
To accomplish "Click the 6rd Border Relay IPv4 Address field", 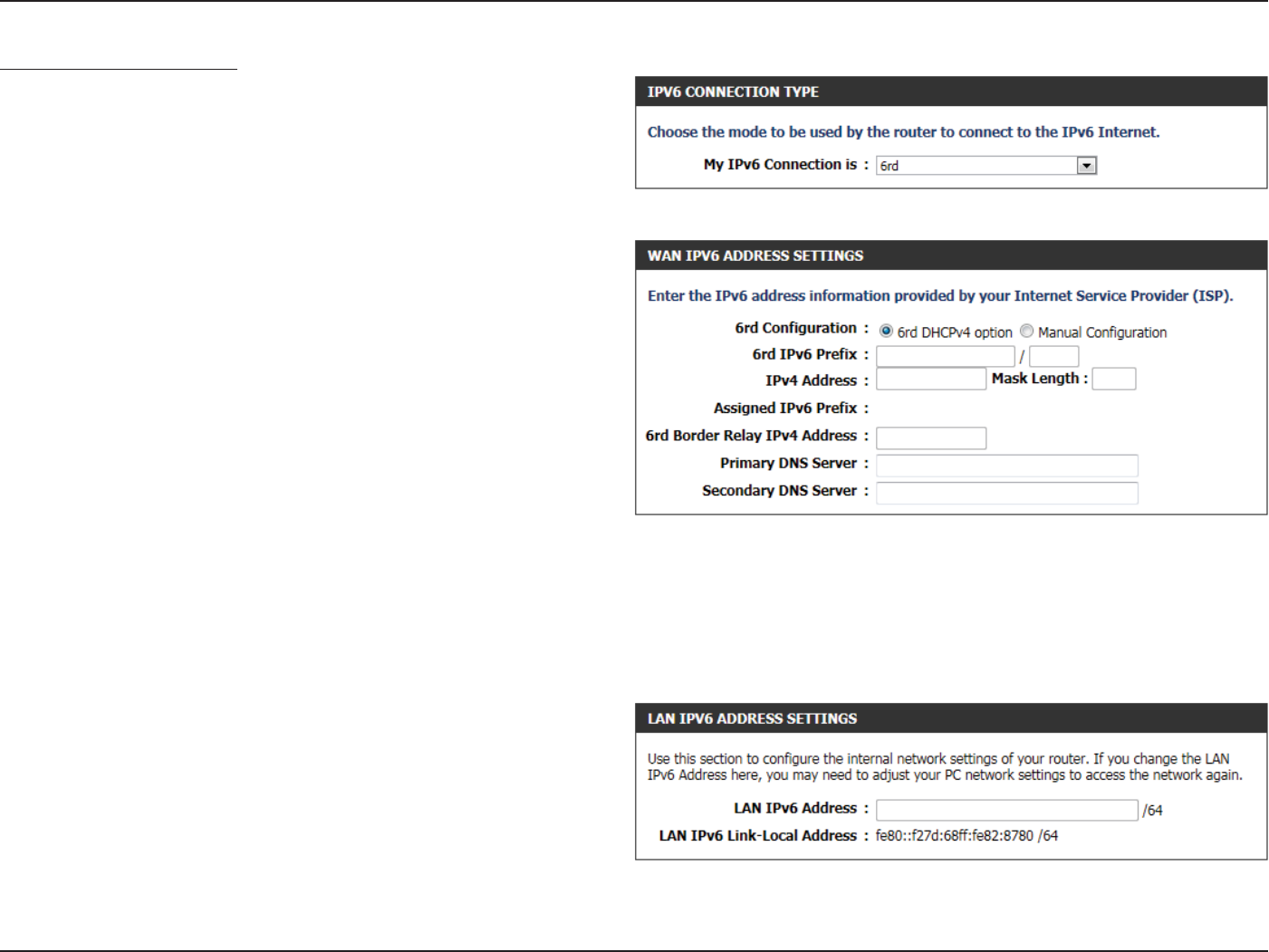I will click(x=931, y=438).
